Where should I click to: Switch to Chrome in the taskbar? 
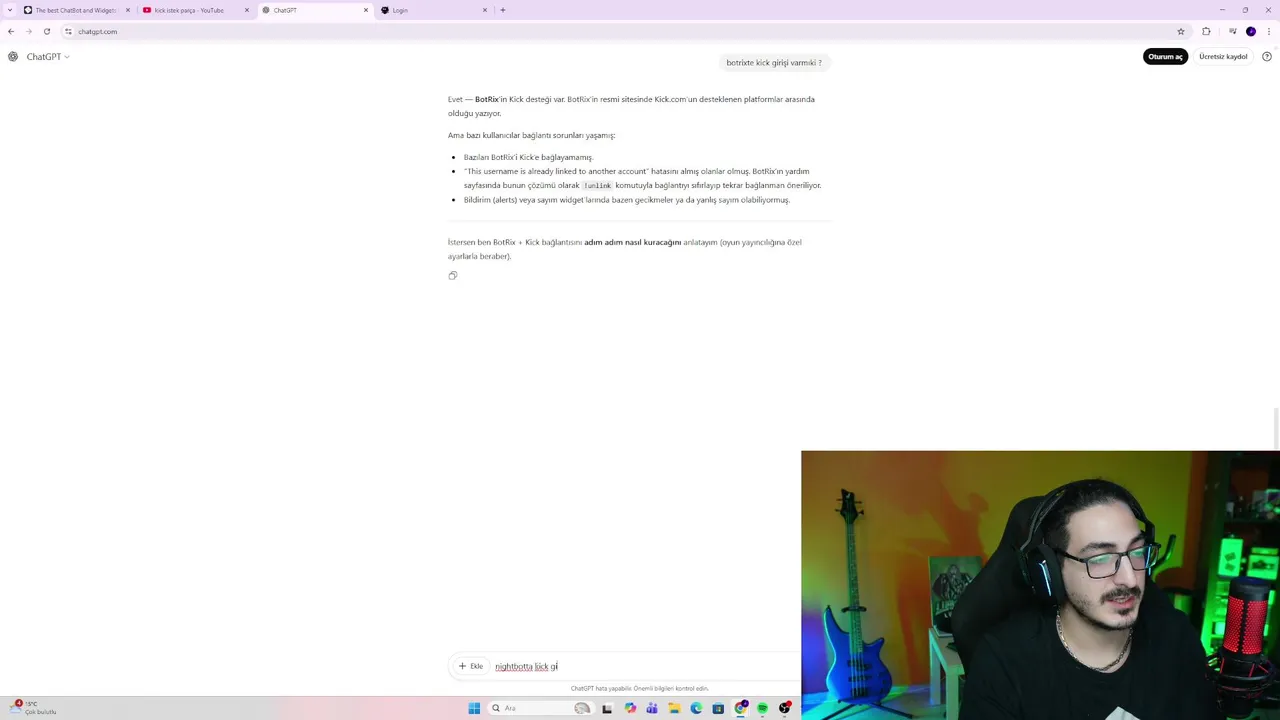pyautogui.click(x=740, y=708)
